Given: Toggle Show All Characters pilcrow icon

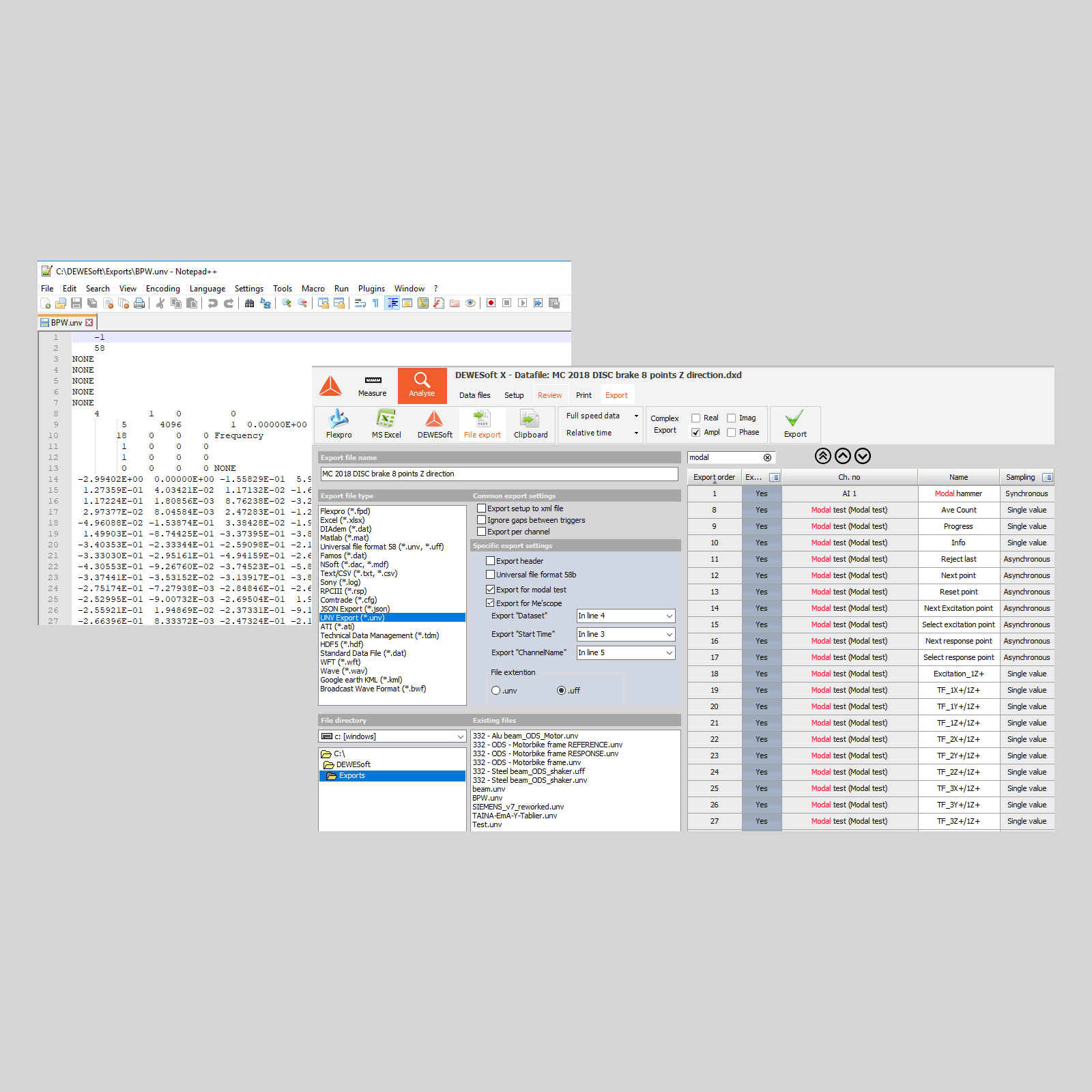Looking at the screenshot, I should (375, 303).
